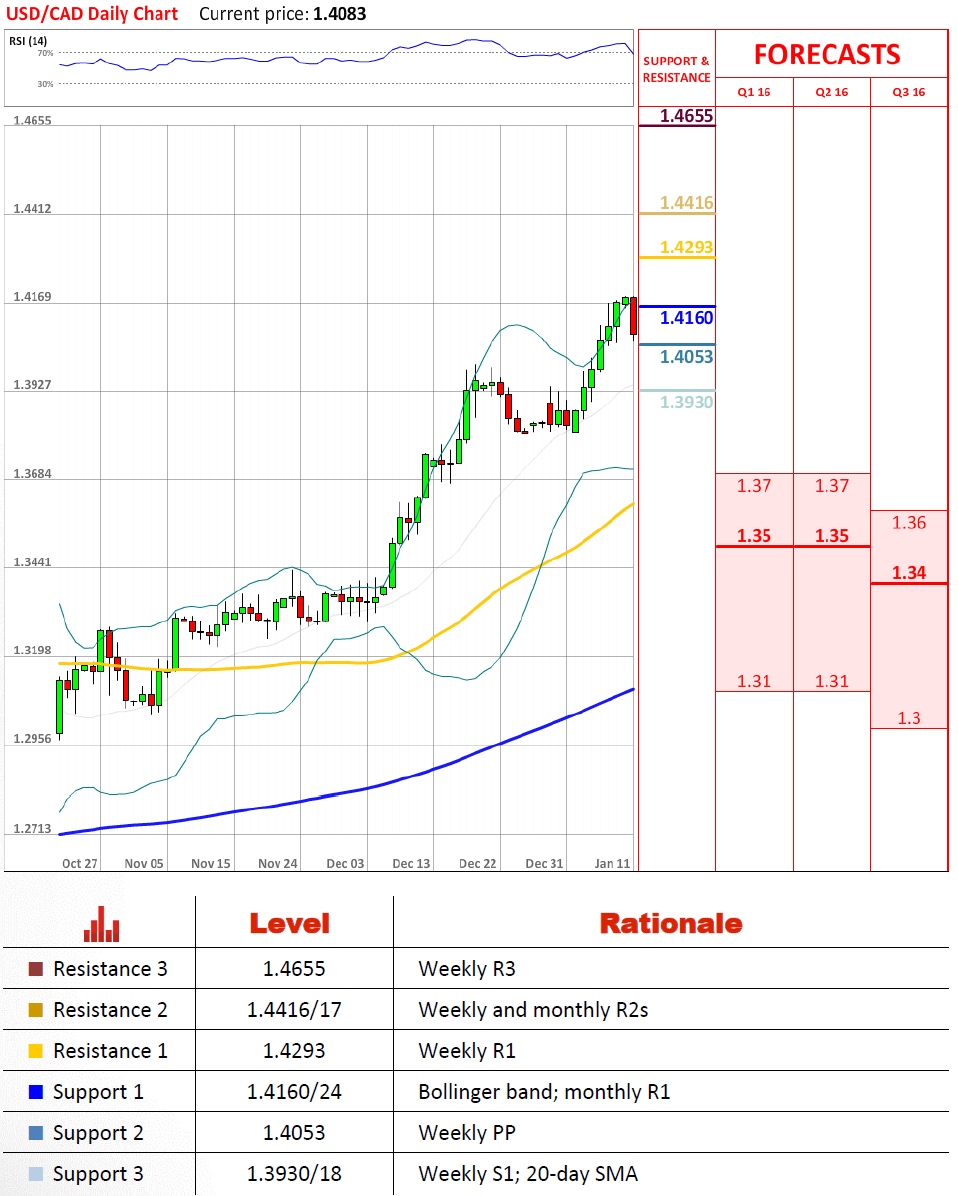Click the FORECASTS heading
958x1196 pixels.
click(x=826, y=54)
